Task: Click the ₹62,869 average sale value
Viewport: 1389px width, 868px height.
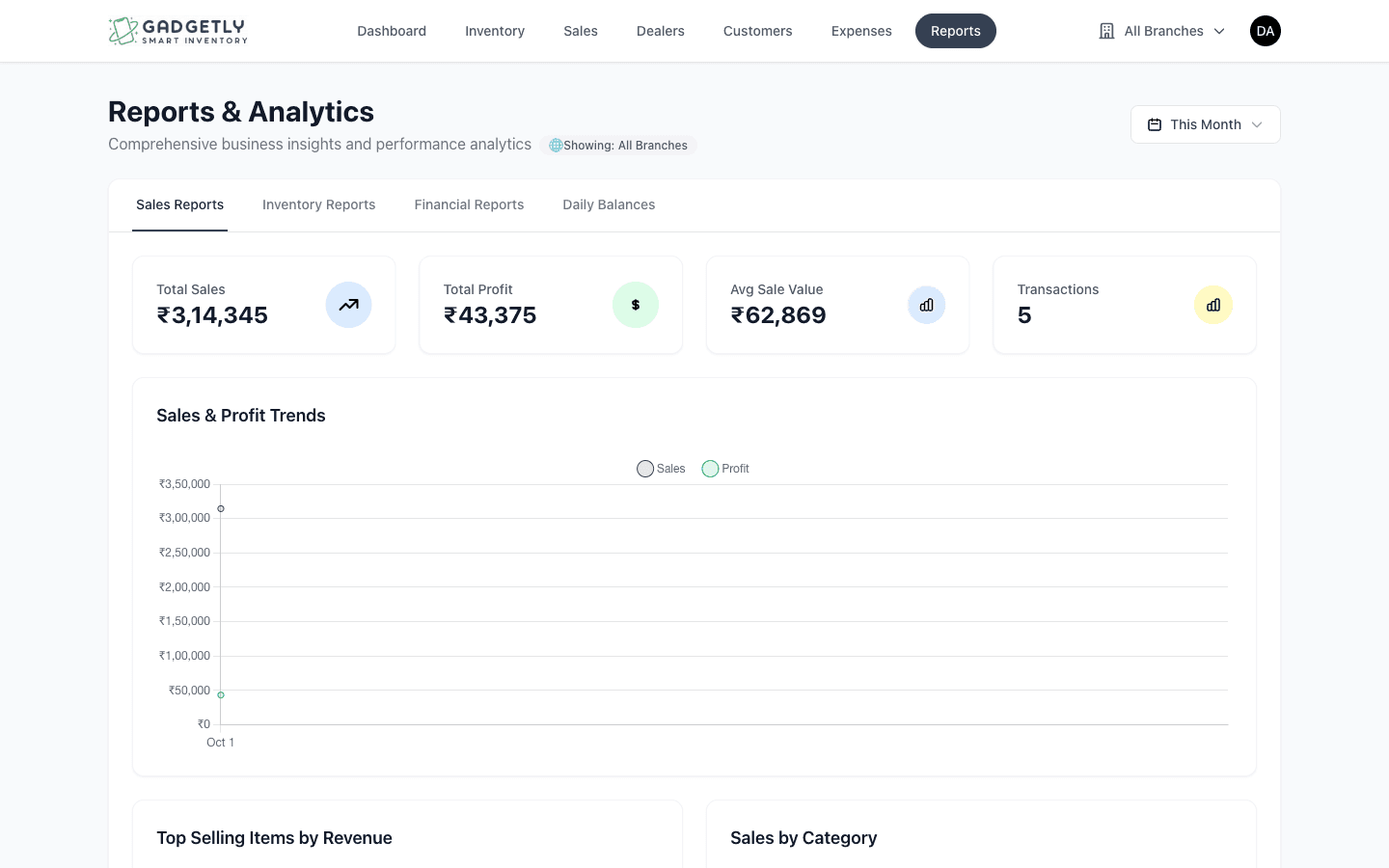Action: coord(778,315)
